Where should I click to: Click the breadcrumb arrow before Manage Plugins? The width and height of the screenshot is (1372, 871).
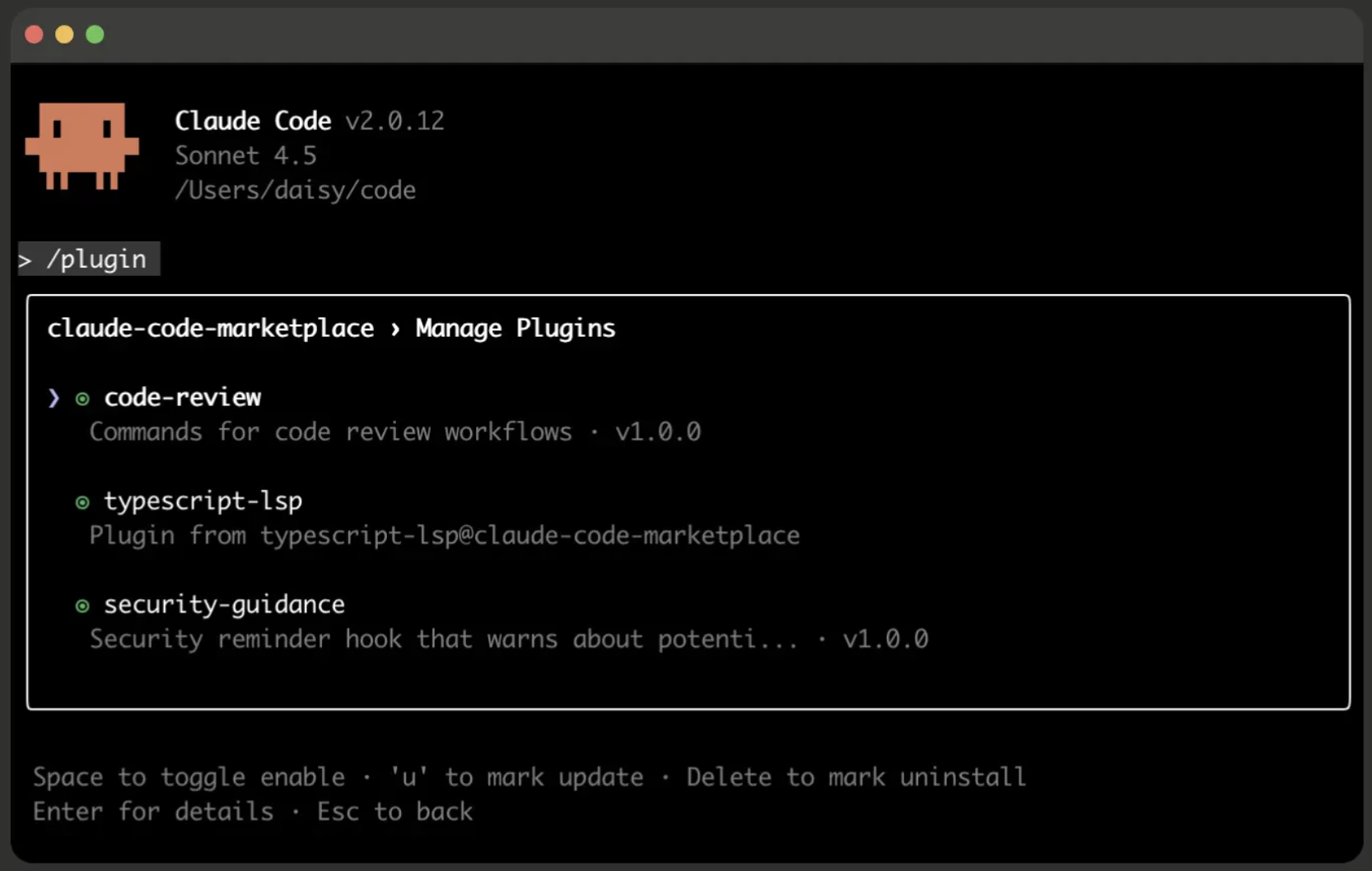pos(395,329)
